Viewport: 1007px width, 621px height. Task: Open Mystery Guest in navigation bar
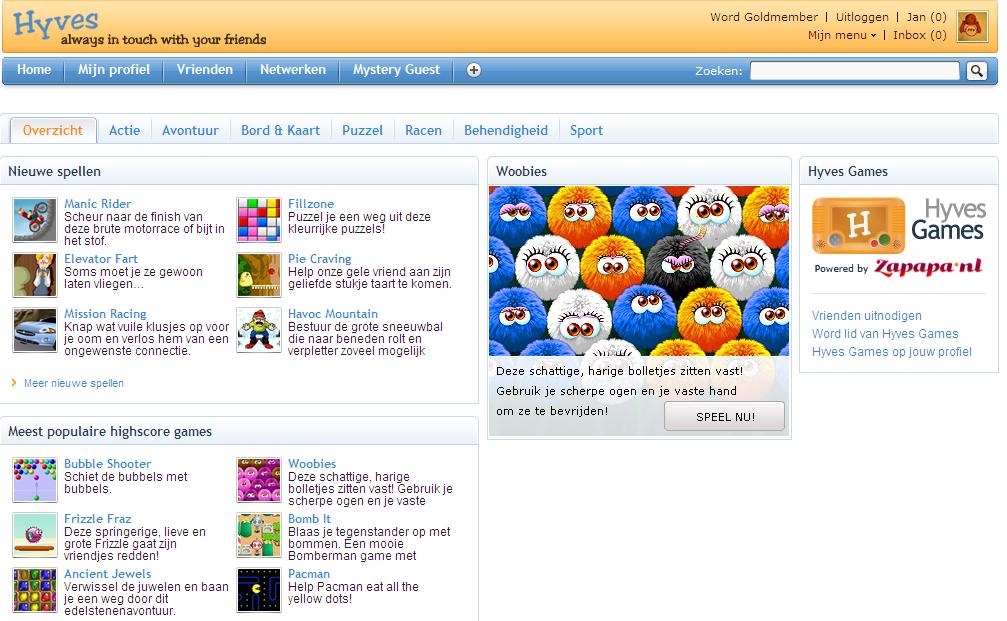click(x=396, y=70)
